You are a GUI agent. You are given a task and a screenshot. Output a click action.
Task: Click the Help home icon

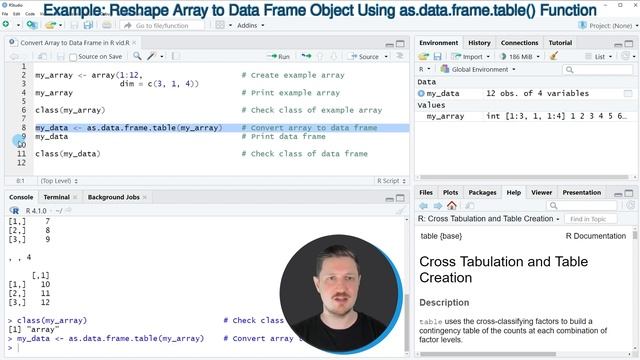point(452,205)
